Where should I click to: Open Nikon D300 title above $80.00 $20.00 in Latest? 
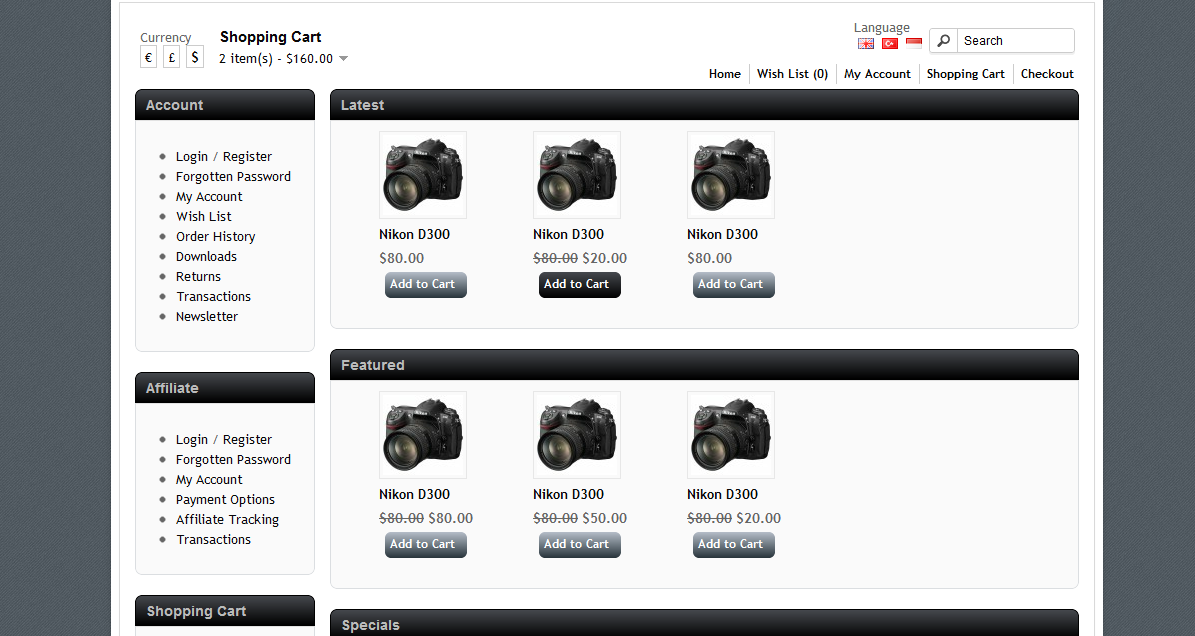pyautogui.click(x=569, y=235)
